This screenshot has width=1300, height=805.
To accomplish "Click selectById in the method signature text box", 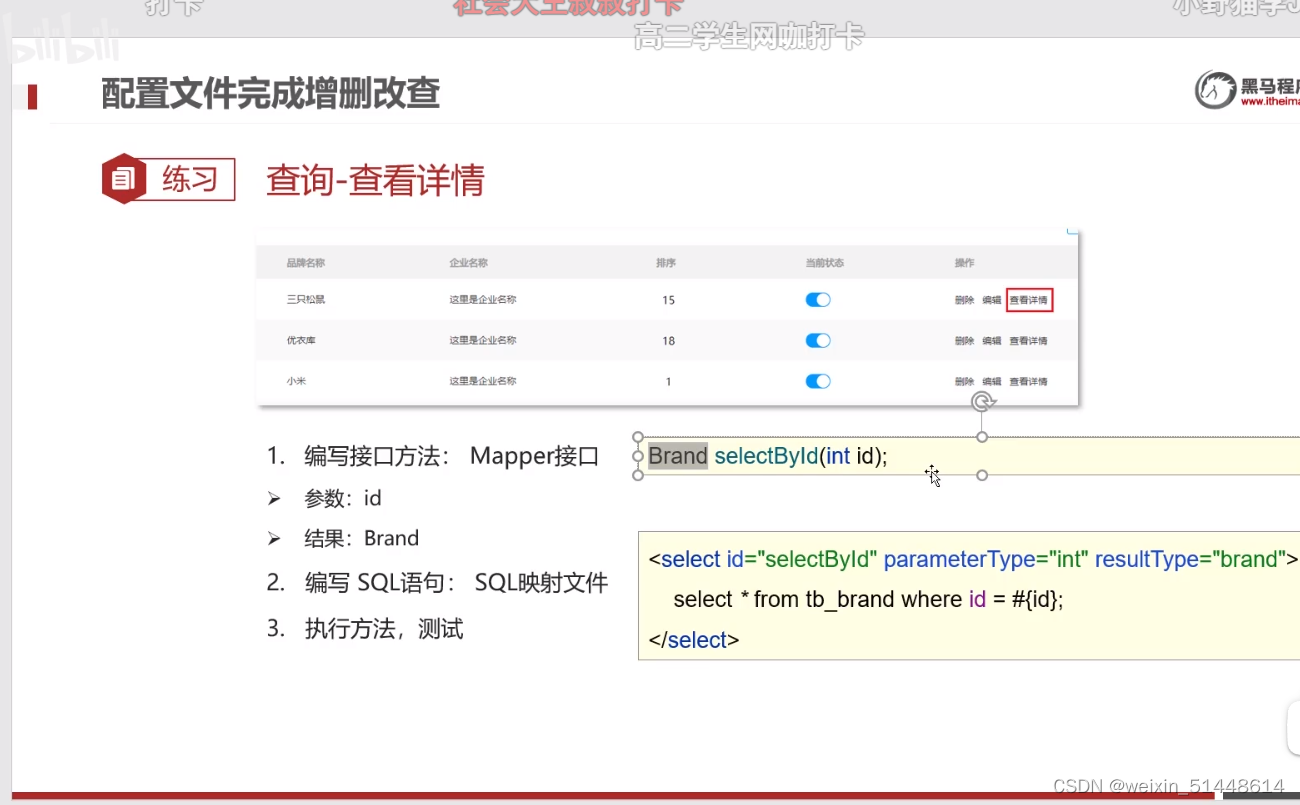I will [767, 456].
